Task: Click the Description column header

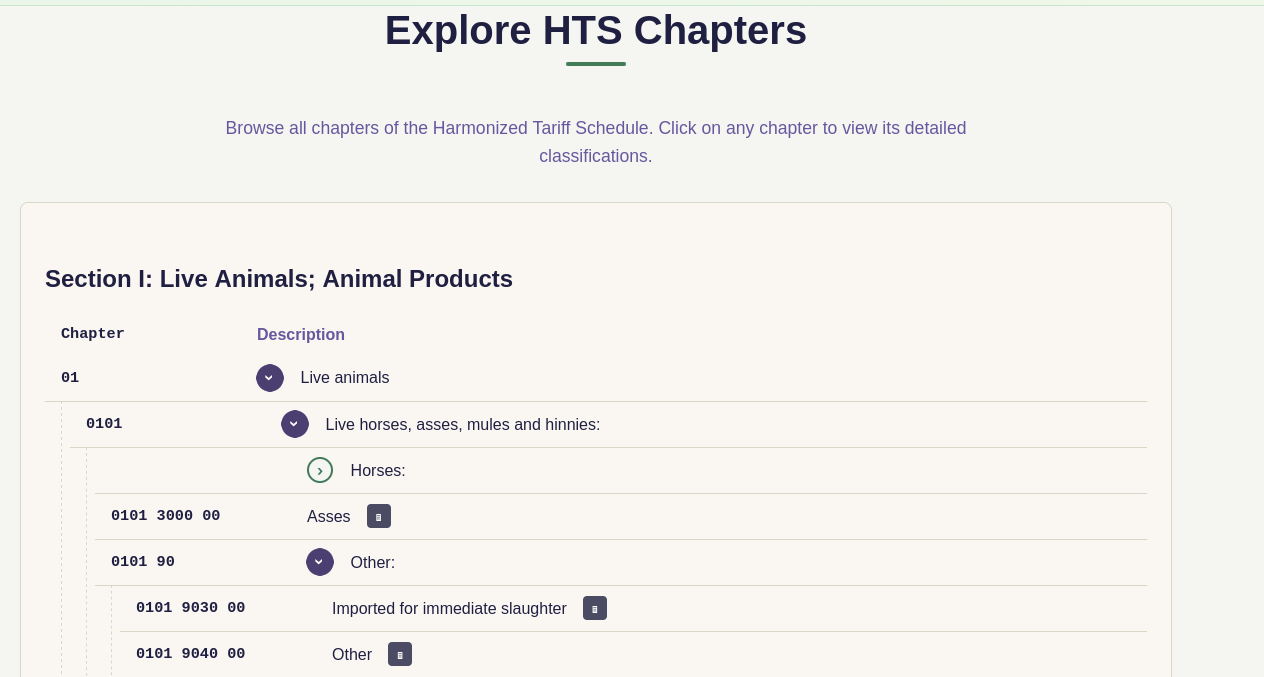Action: pyautogui.click(x=301, y=334)
